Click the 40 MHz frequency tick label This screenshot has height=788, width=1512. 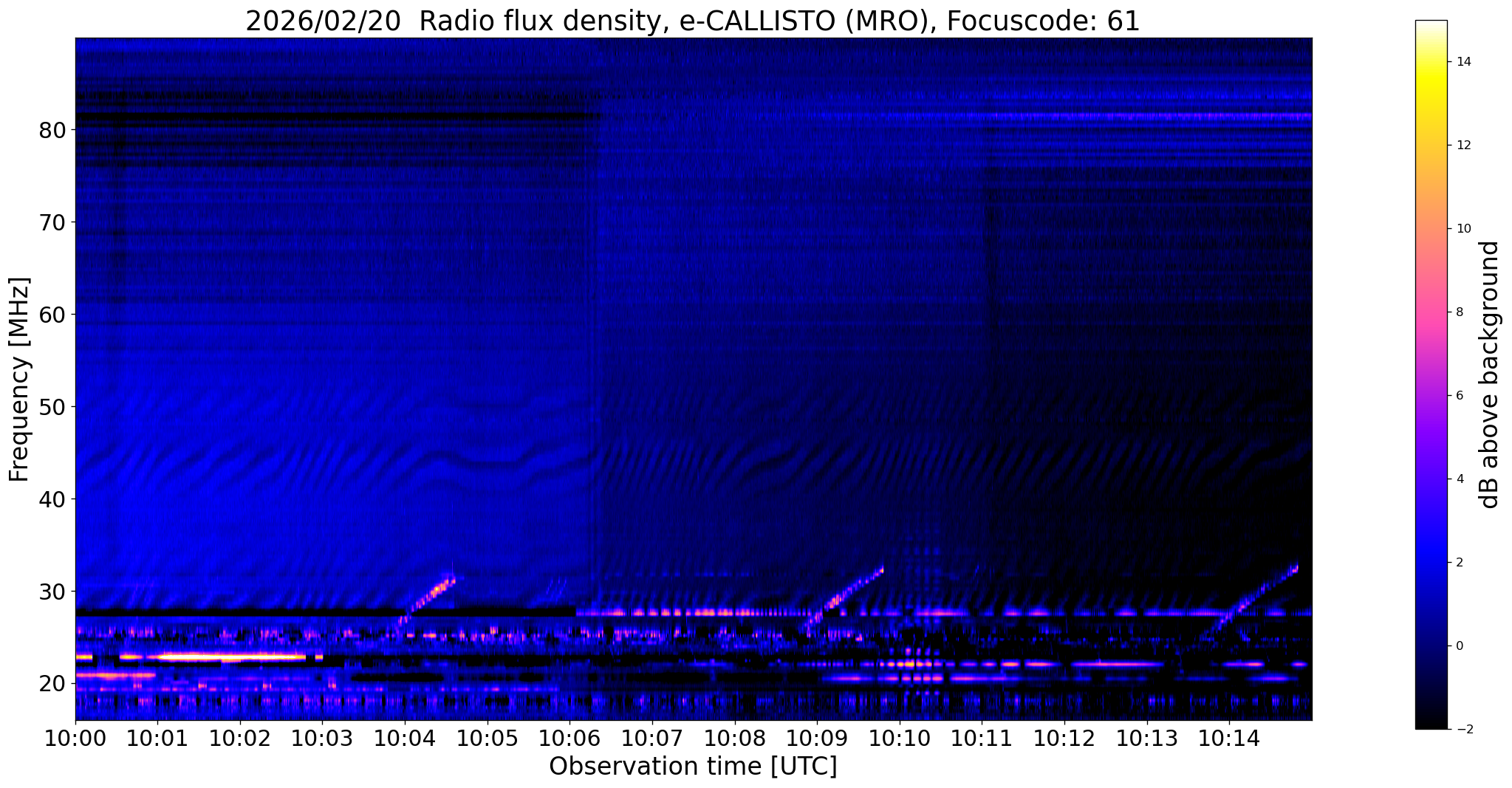pyautogui.click(x=52, y=499)
